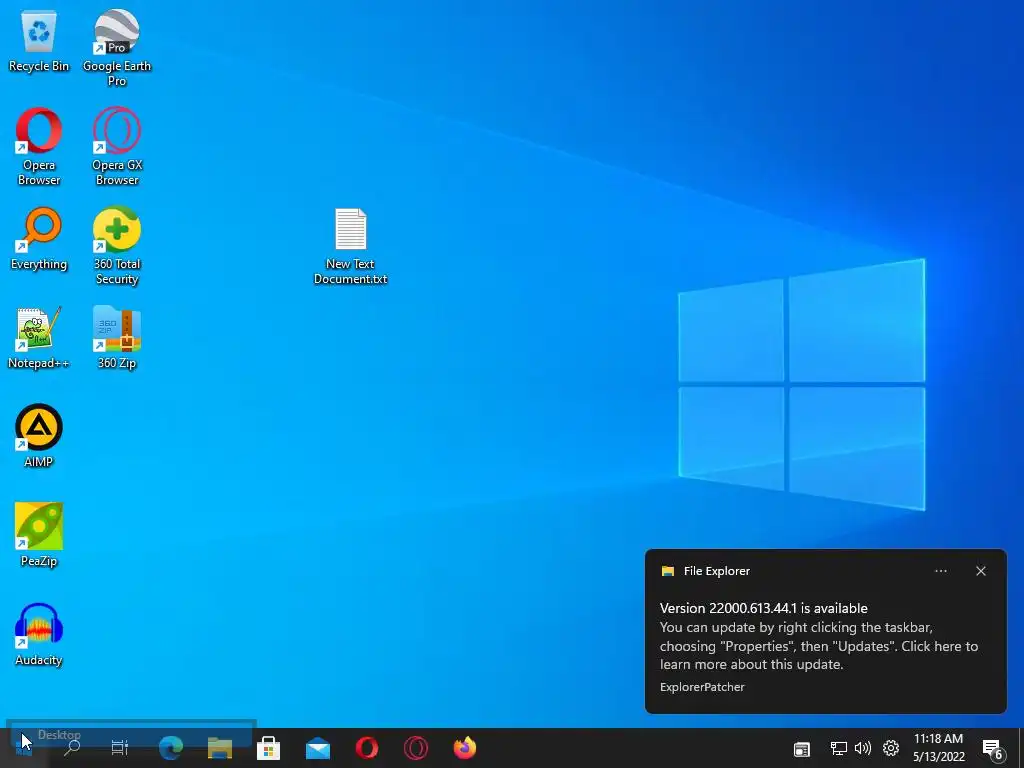Click the 'ExplorerPatcher' attribution text
This screenshot has height=768, width=1024.
point(702,687)
